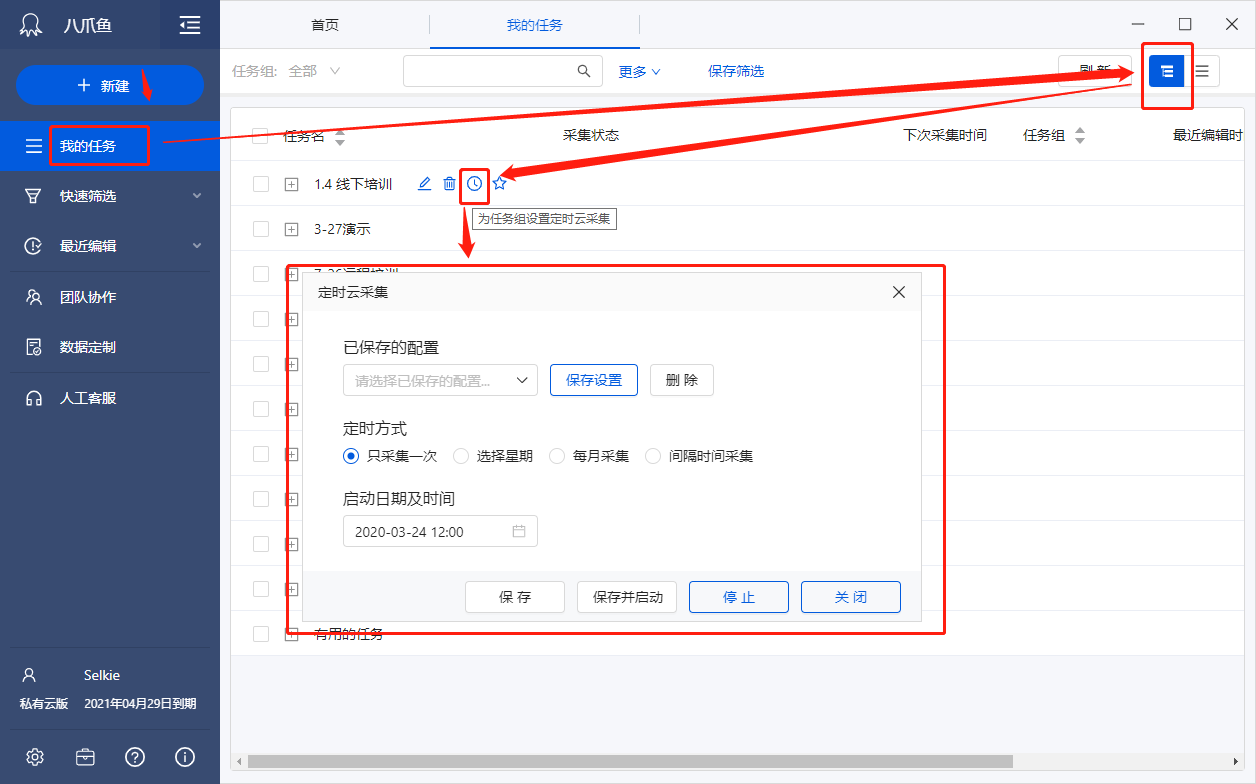Open 团队协作 in the sidebar
Image resolution: width=1256 pixels, height=784 pixels.
[x=88, y=297]
